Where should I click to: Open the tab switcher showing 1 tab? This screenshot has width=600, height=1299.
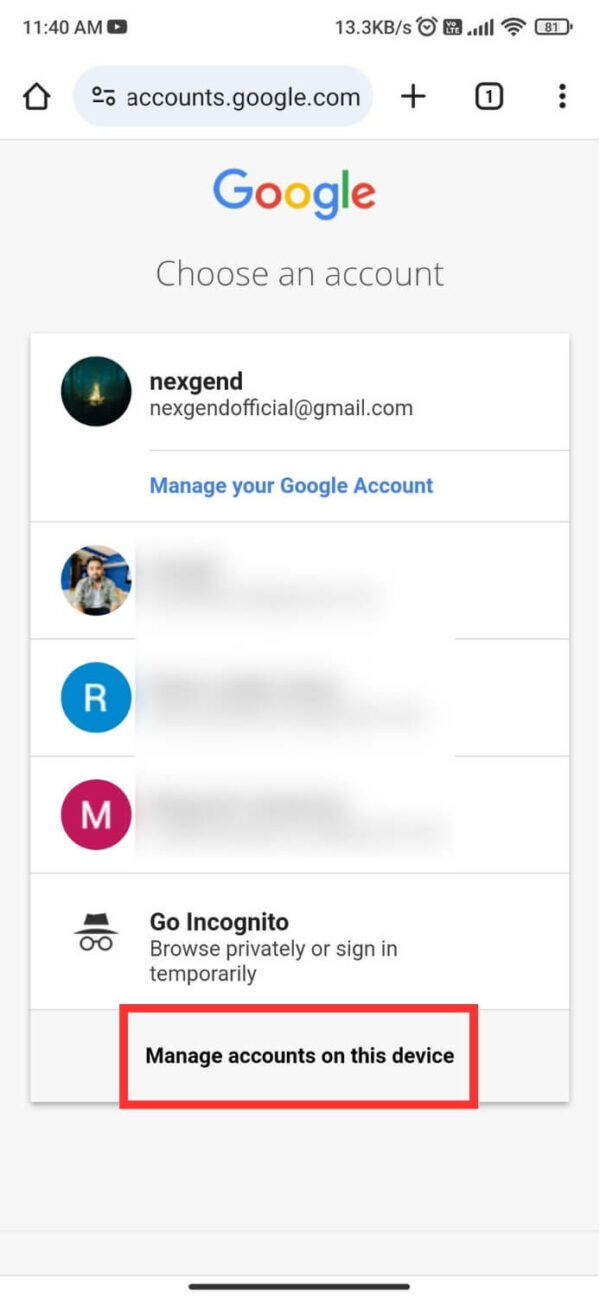[488, 96]
